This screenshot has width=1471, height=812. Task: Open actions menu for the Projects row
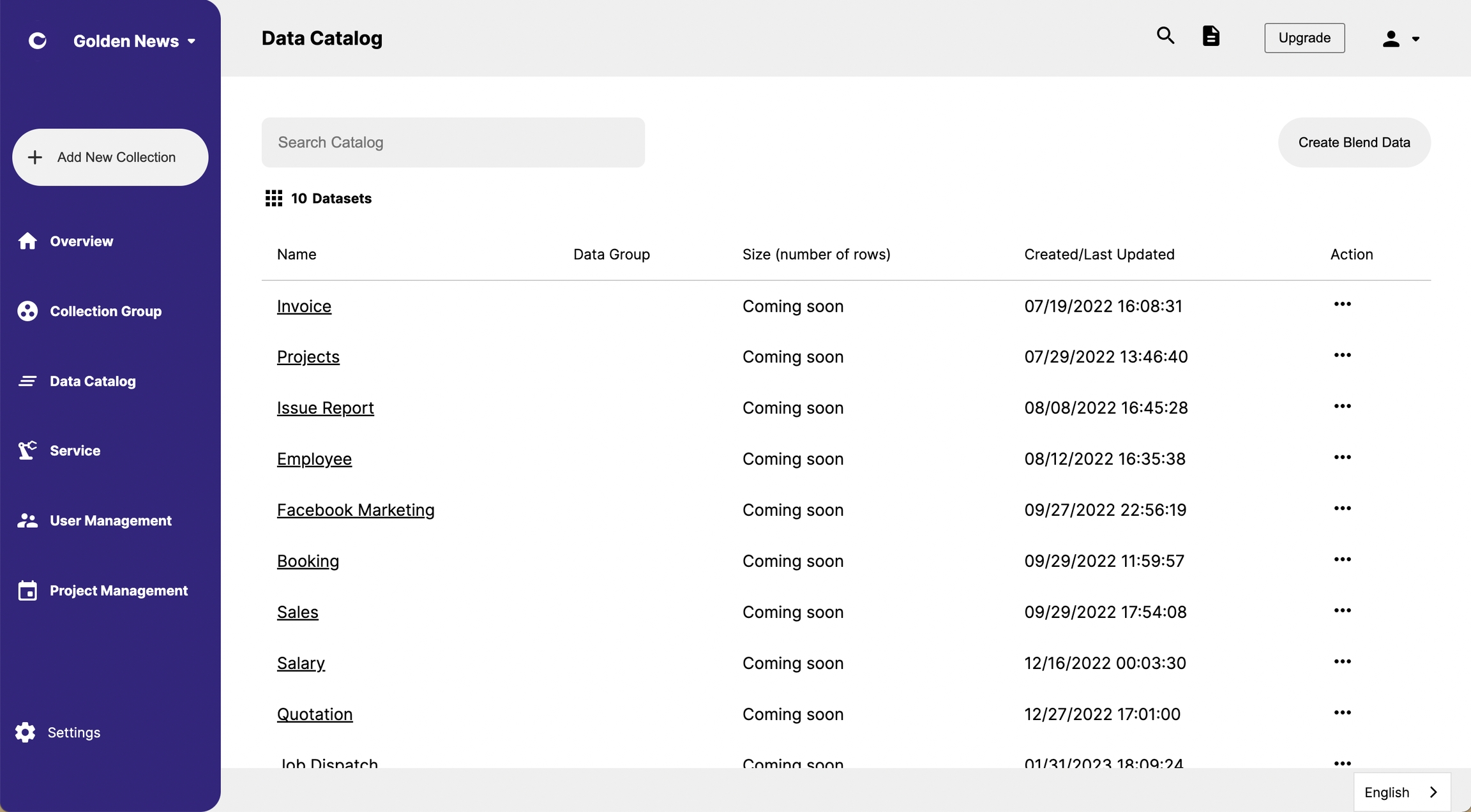(x=1343, y=355)
